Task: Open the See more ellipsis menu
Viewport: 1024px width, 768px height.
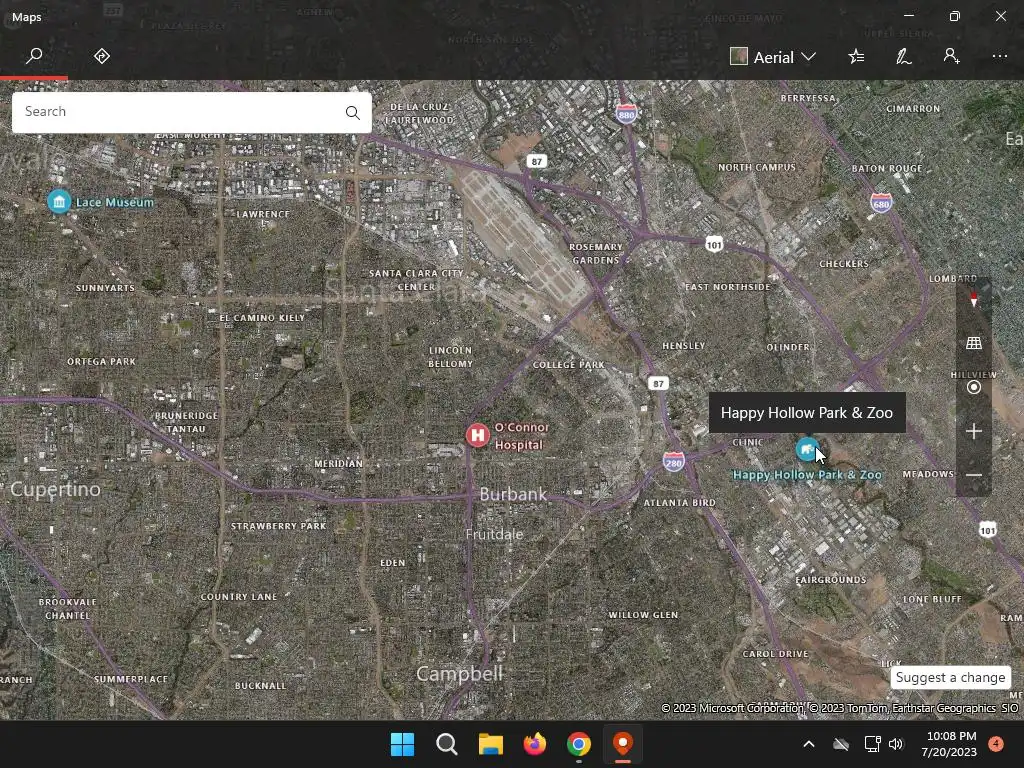Action: [999, 57]
